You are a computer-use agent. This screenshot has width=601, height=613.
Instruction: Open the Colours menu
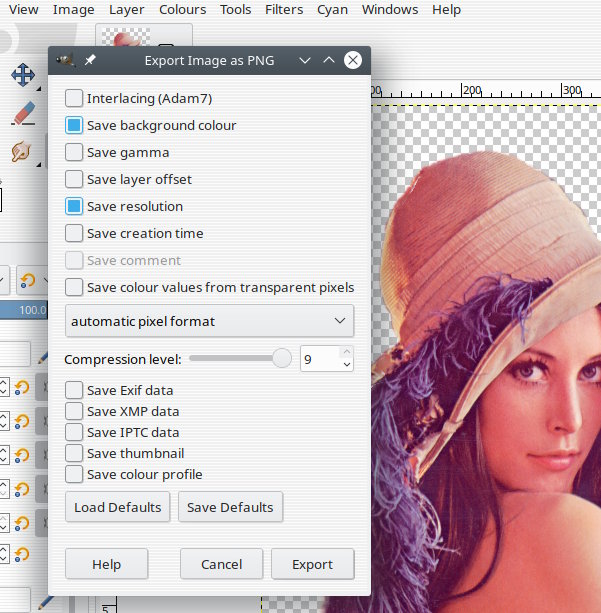point(182,10)
